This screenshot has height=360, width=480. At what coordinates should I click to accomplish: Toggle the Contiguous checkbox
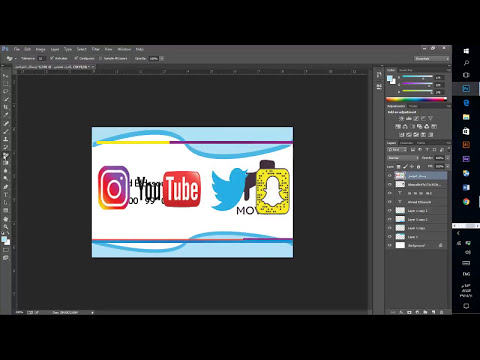(x=76, y=58)
